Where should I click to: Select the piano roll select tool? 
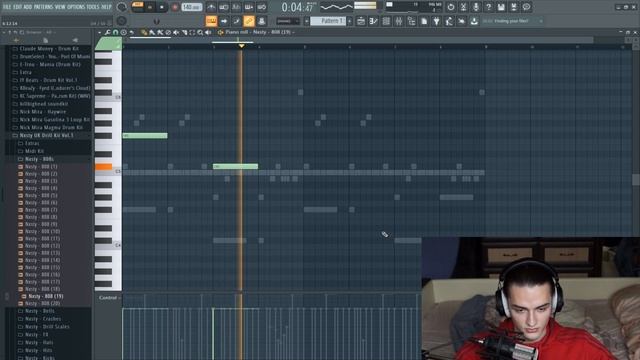click(192, 32)
